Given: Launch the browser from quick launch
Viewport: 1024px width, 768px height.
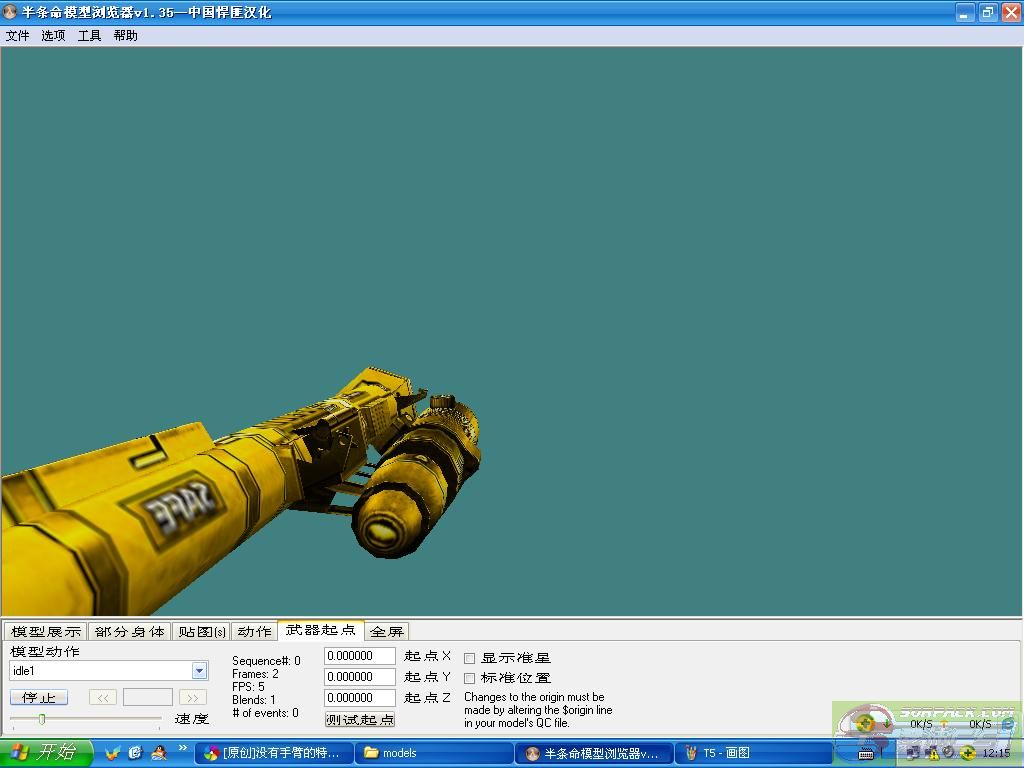Looking at the screenshot, I should [135, 752].
